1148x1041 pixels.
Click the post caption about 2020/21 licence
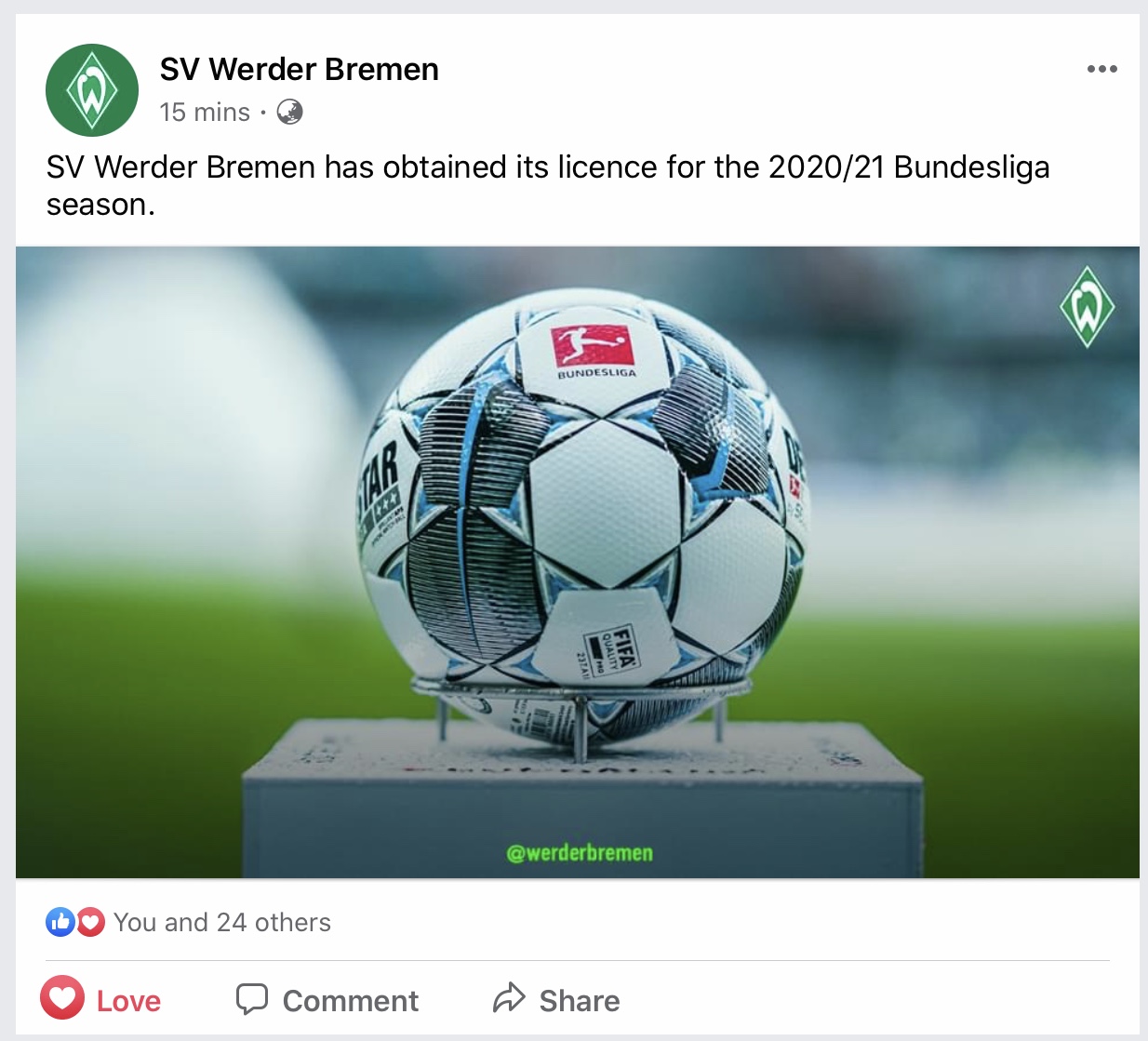tap(548, 185)
